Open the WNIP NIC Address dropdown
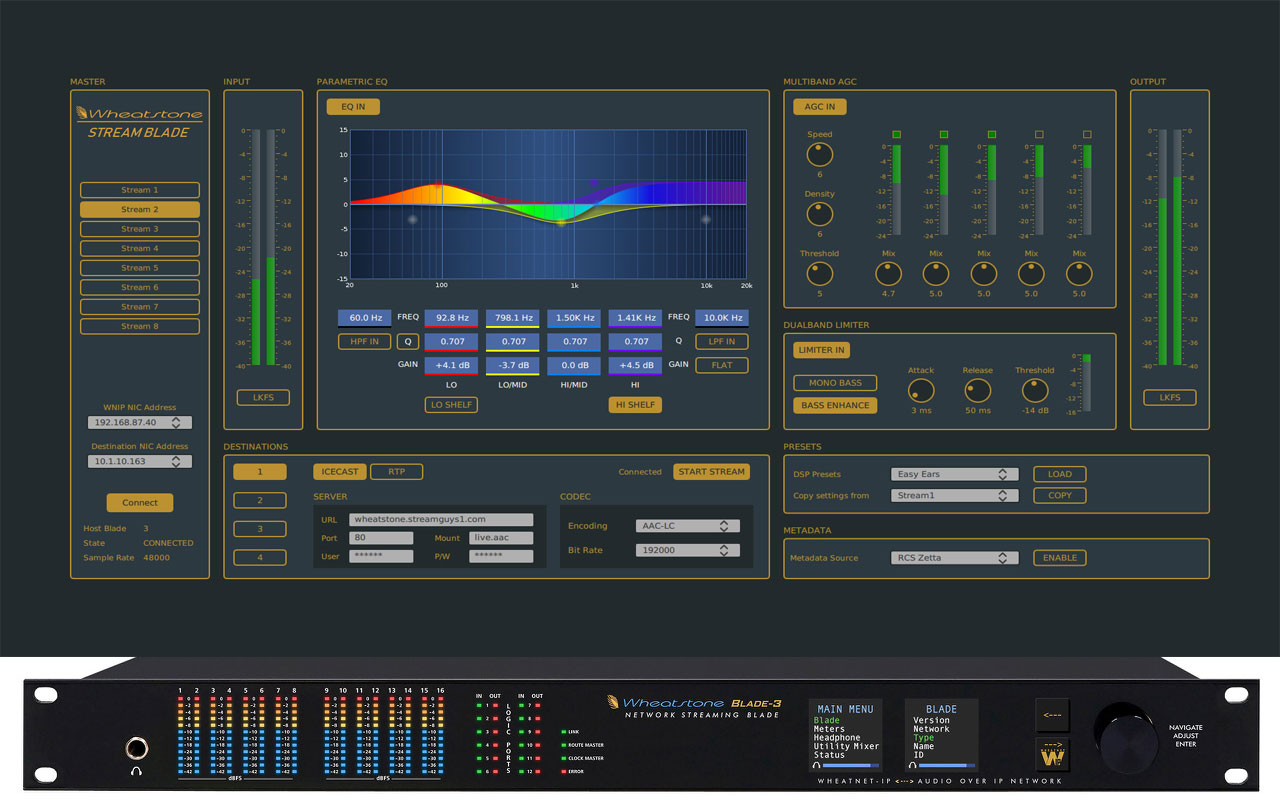Viewport: 1280px width, 806px height. point(139,423)
